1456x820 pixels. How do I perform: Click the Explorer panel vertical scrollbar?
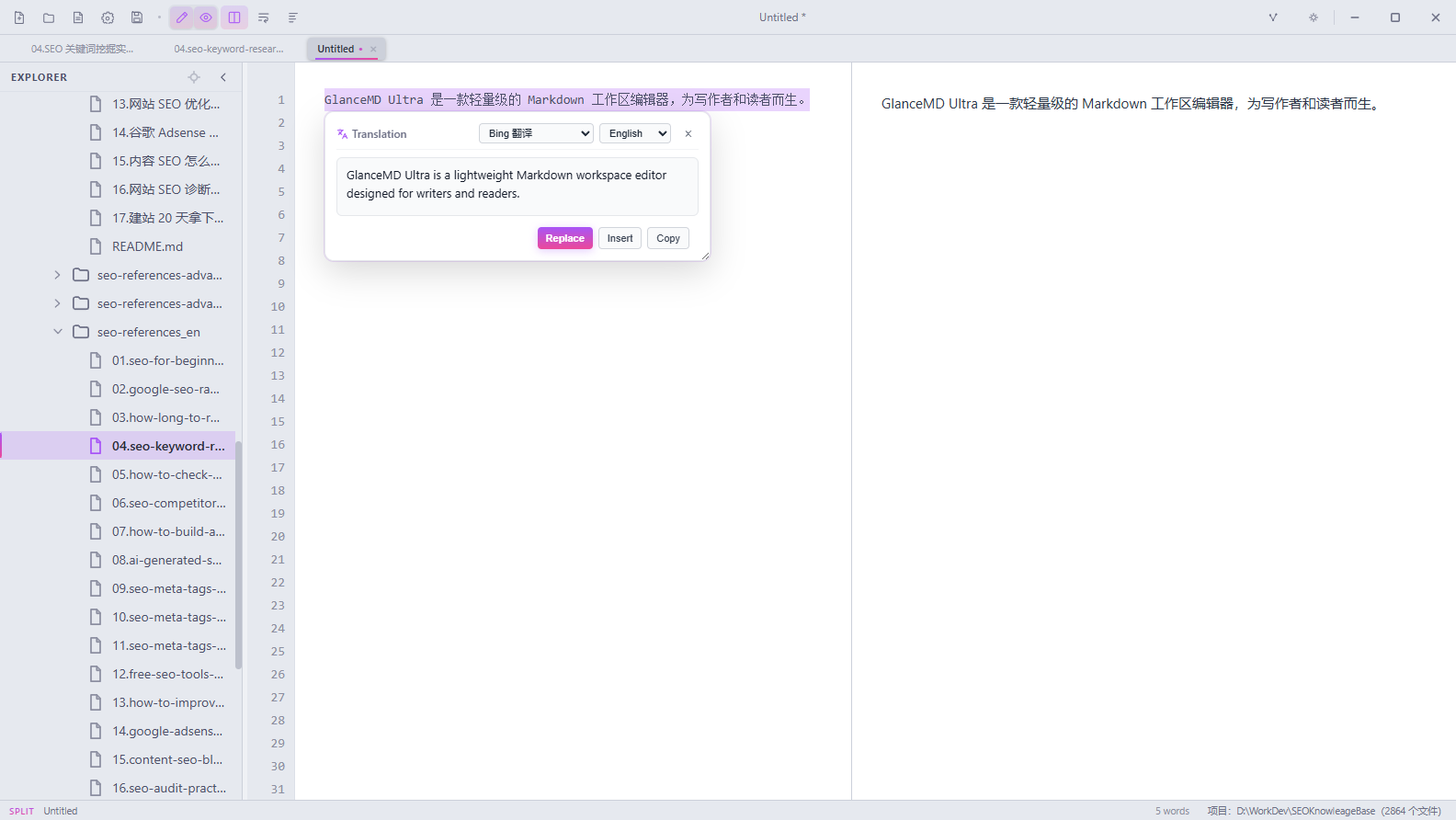[x=239, y=555]
